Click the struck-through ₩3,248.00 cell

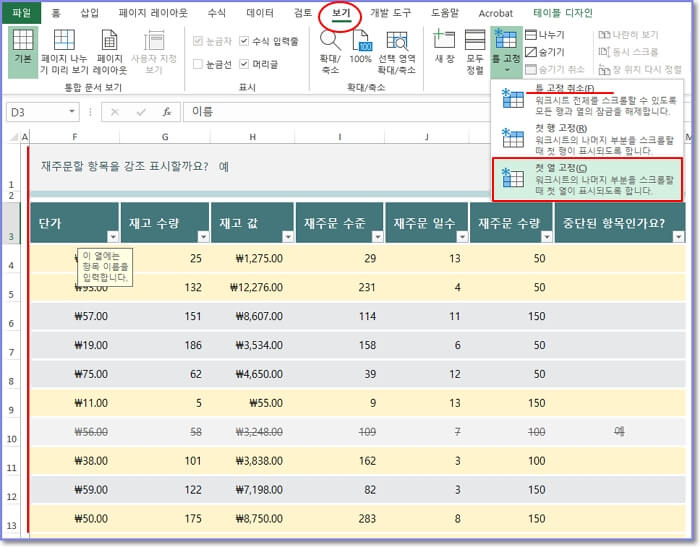[252, 432]
